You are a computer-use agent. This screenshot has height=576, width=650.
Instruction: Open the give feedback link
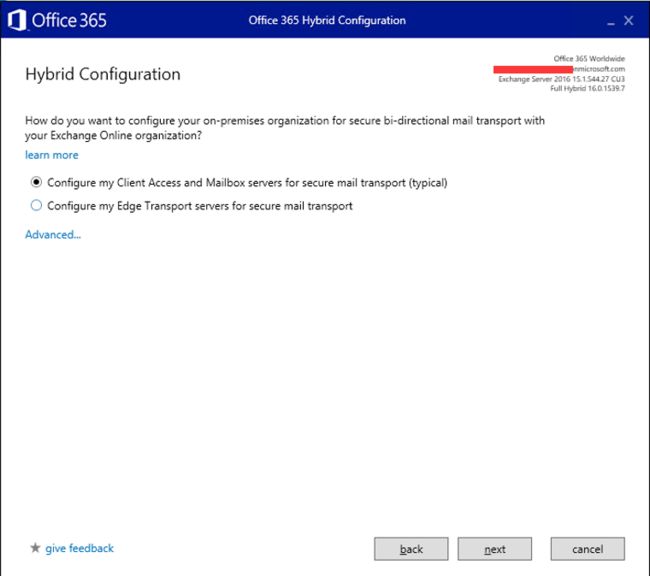79,548
